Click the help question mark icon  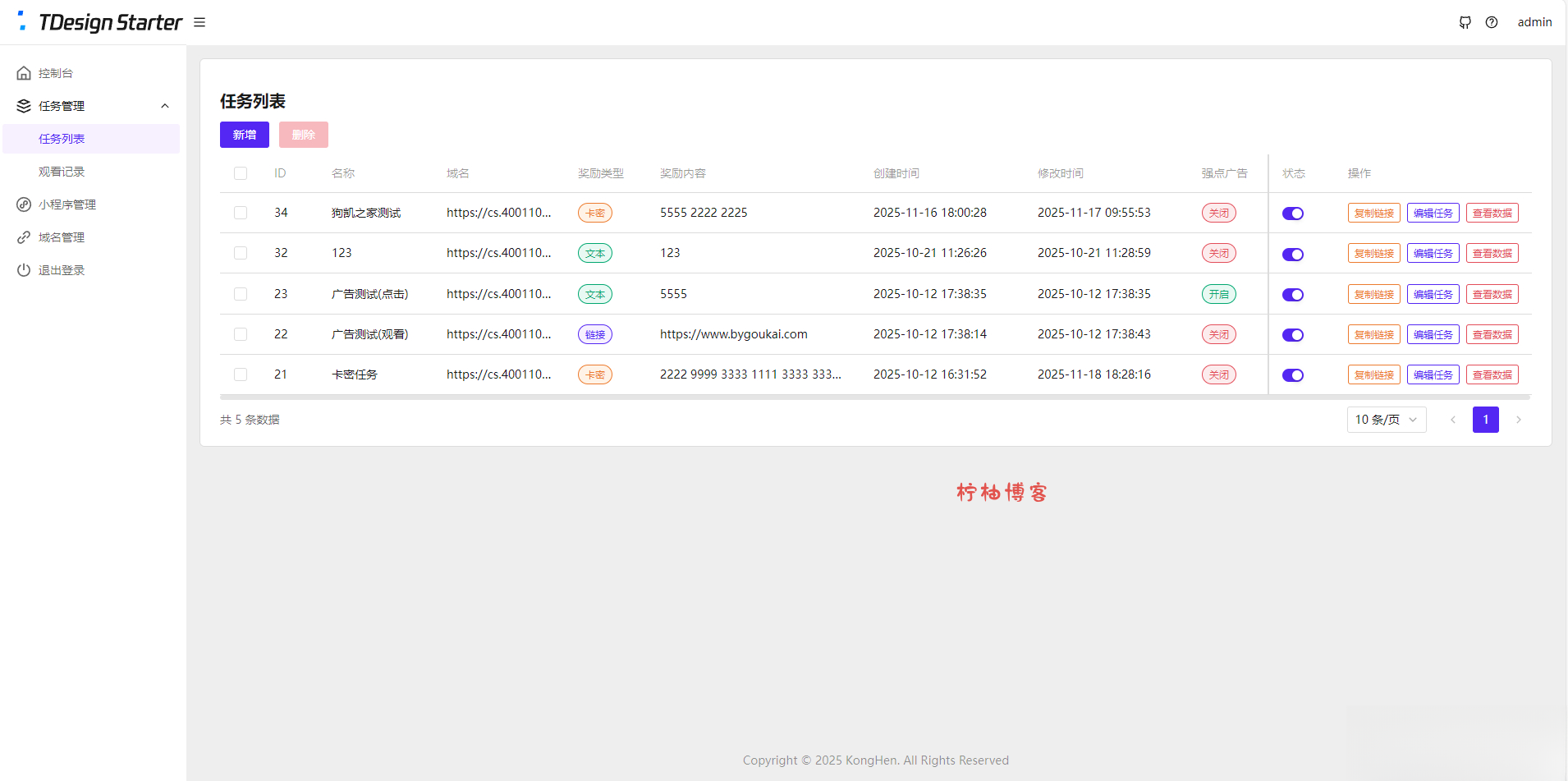(1492, 22)
